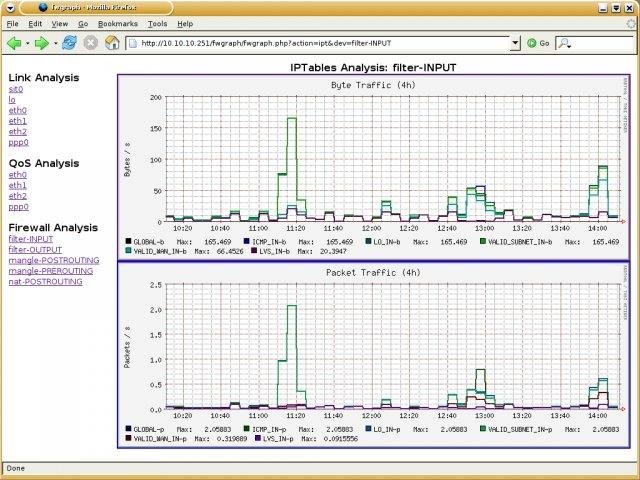Open eth1 under Link Analysis

point(18,121)
